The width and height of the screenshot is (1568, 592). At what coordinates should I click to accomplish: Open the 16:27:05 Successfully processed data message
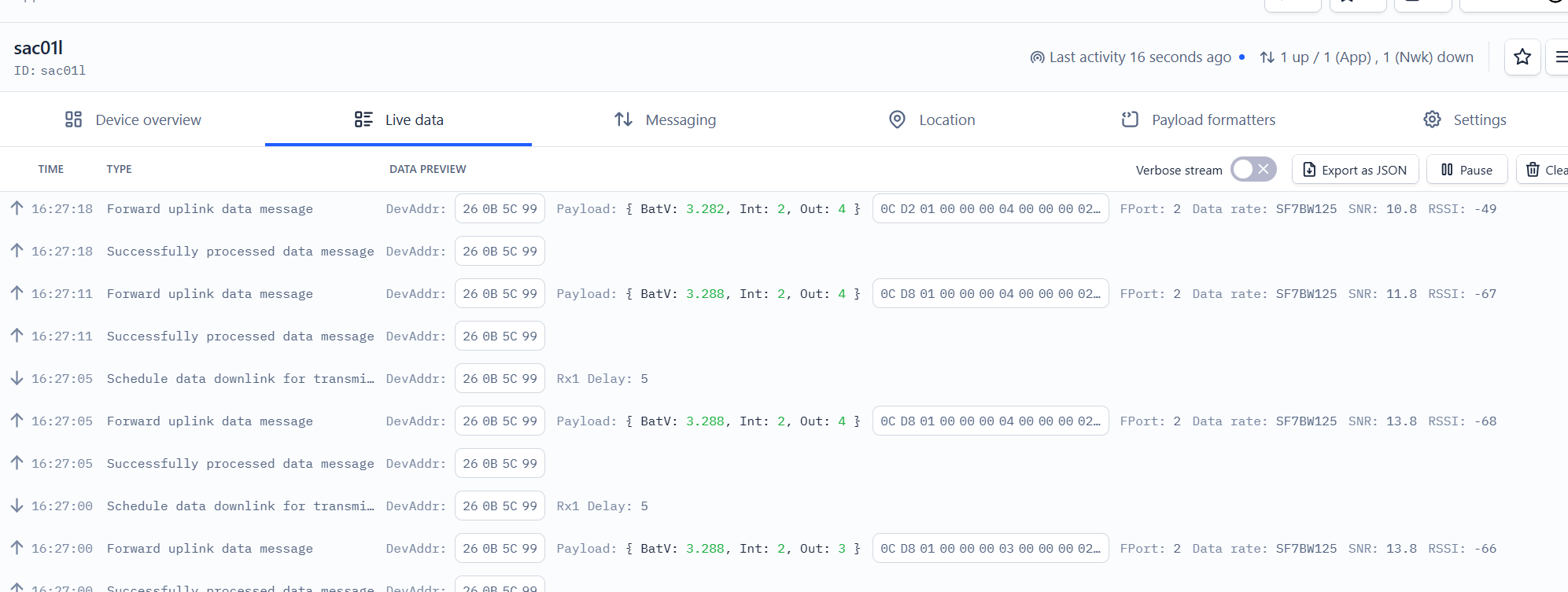[784, 463]
